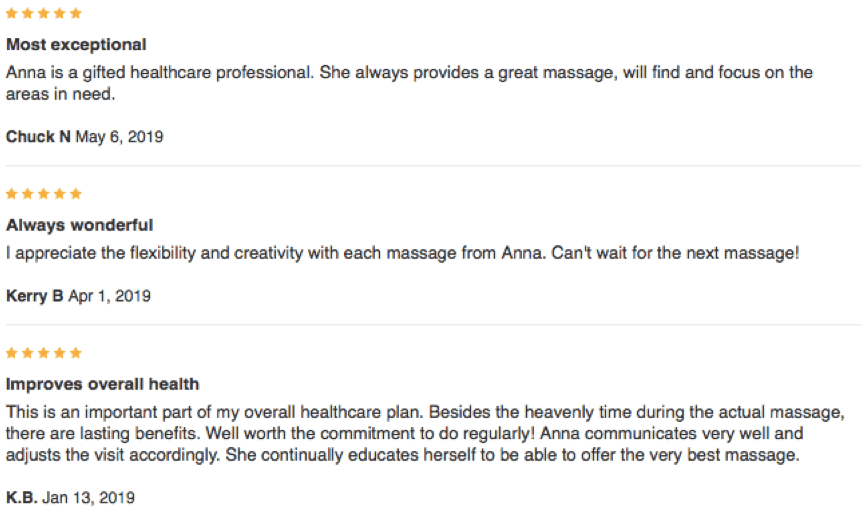The image size is (864, 516).
Task: Click the review text about overall healthcare plan
Action: tap(420, 433)
